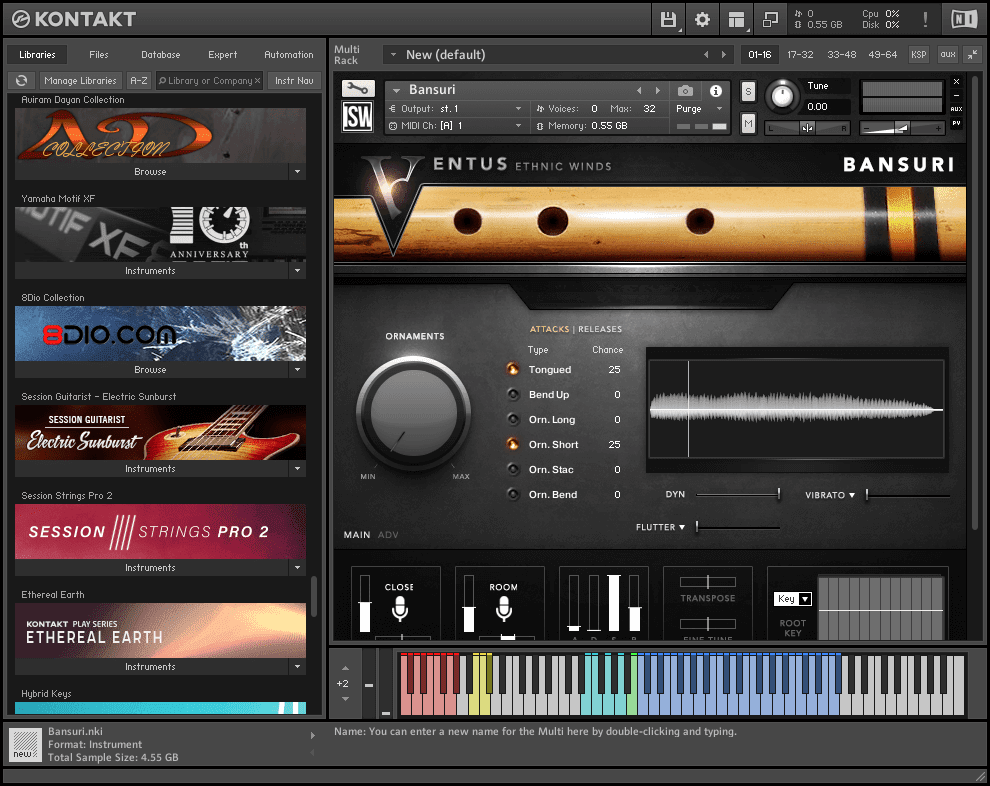Toggle the Tongued attack type
The width and height of the screenshot is (990, 786).
[x=513, y=369]
